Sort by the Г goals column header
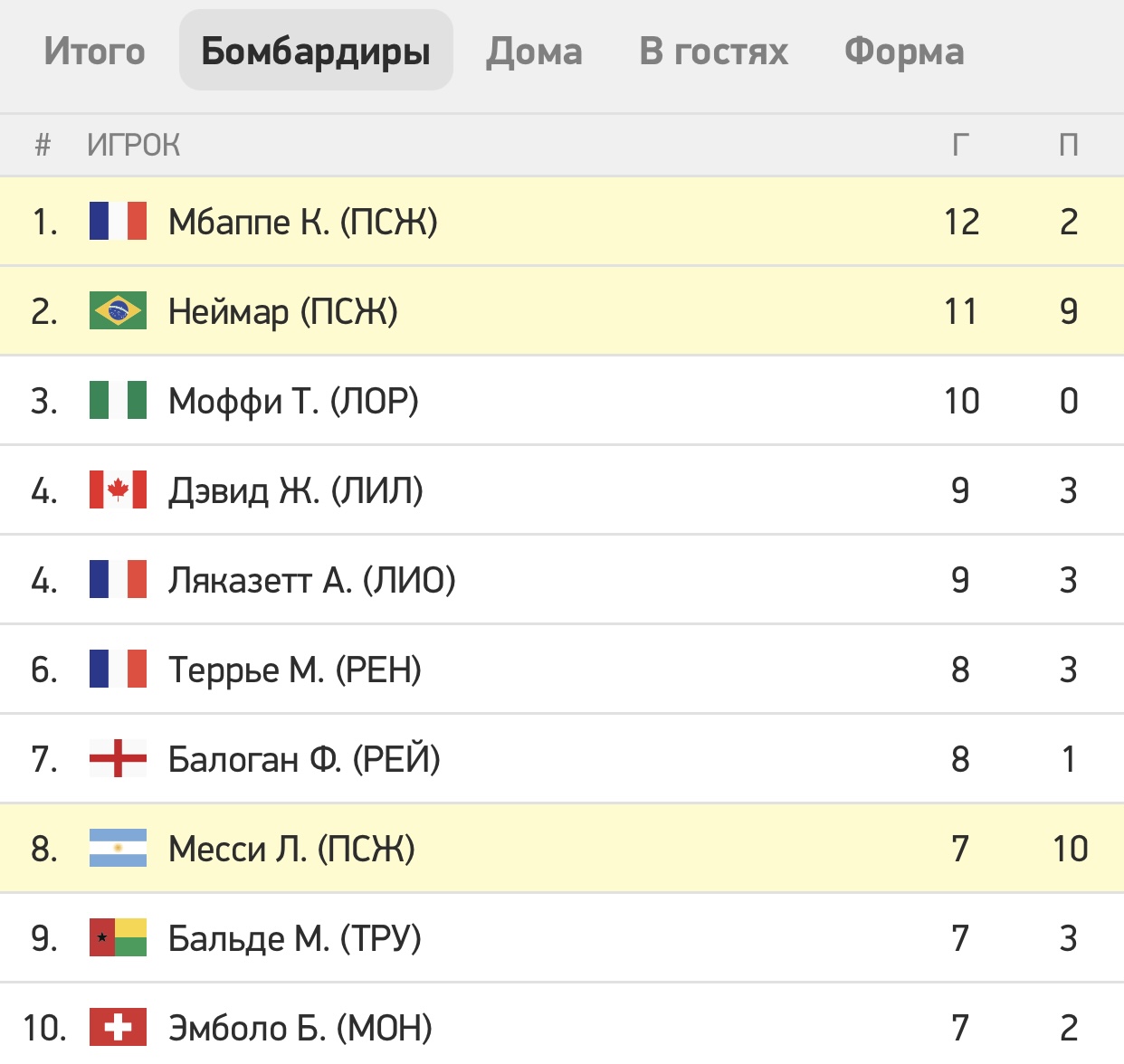 [961, 145]
